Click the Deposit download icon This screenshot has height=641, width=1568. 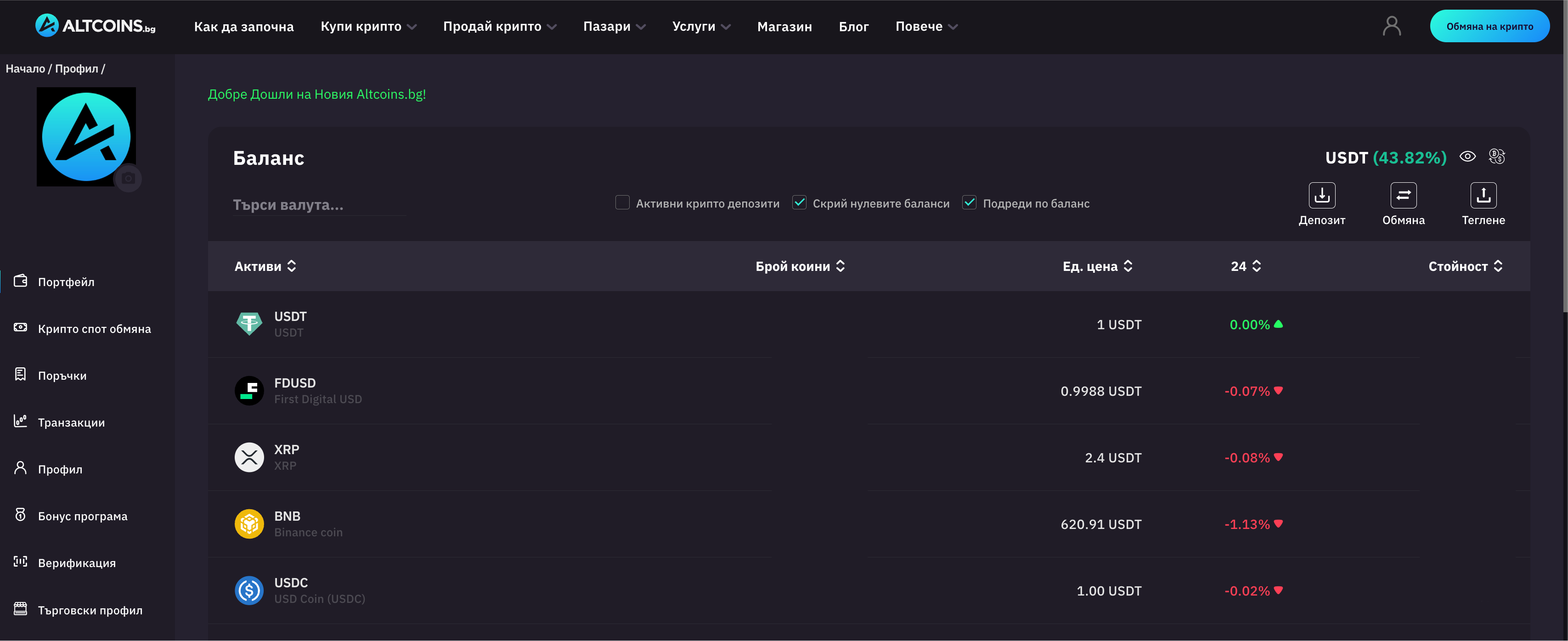click(1321, 196)
